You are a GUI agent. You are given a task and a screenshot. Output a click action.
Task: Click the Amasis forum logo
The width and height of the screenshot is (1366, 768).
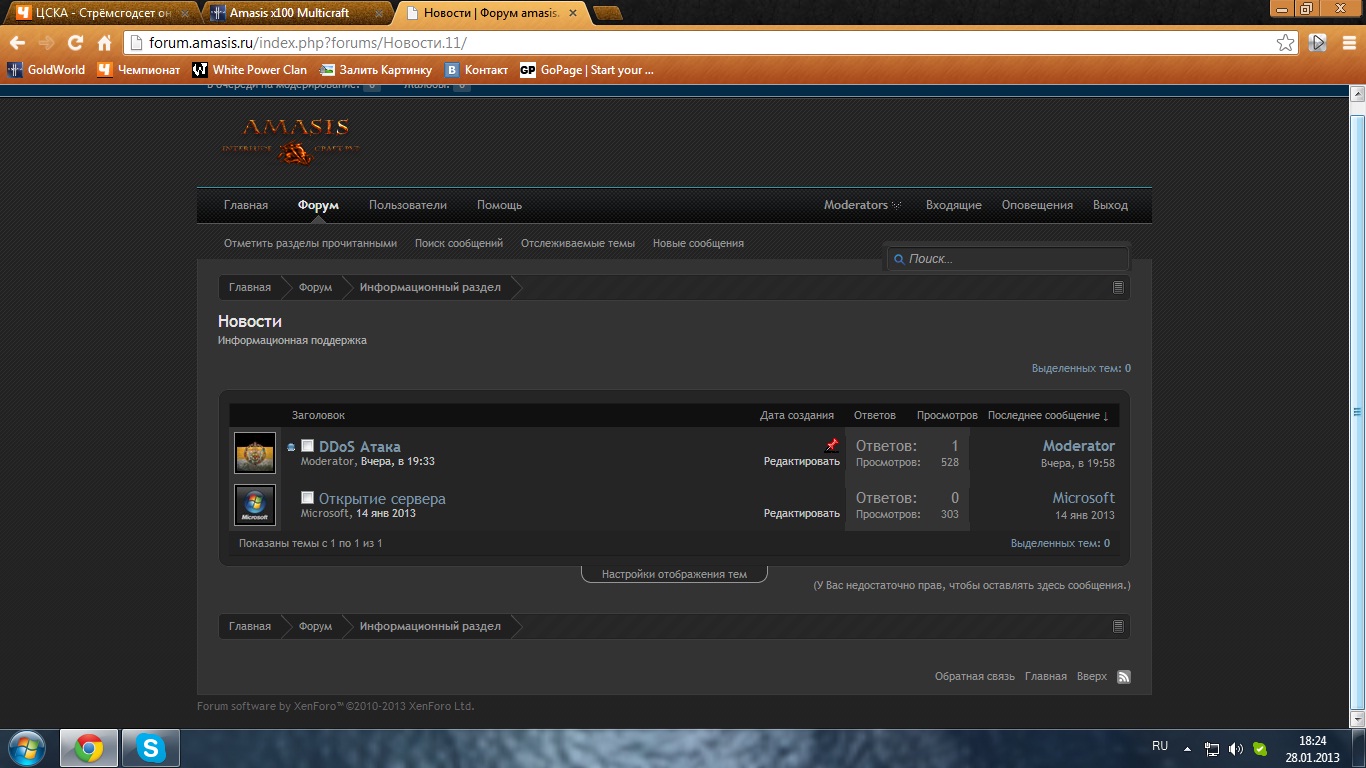point(290,140)
